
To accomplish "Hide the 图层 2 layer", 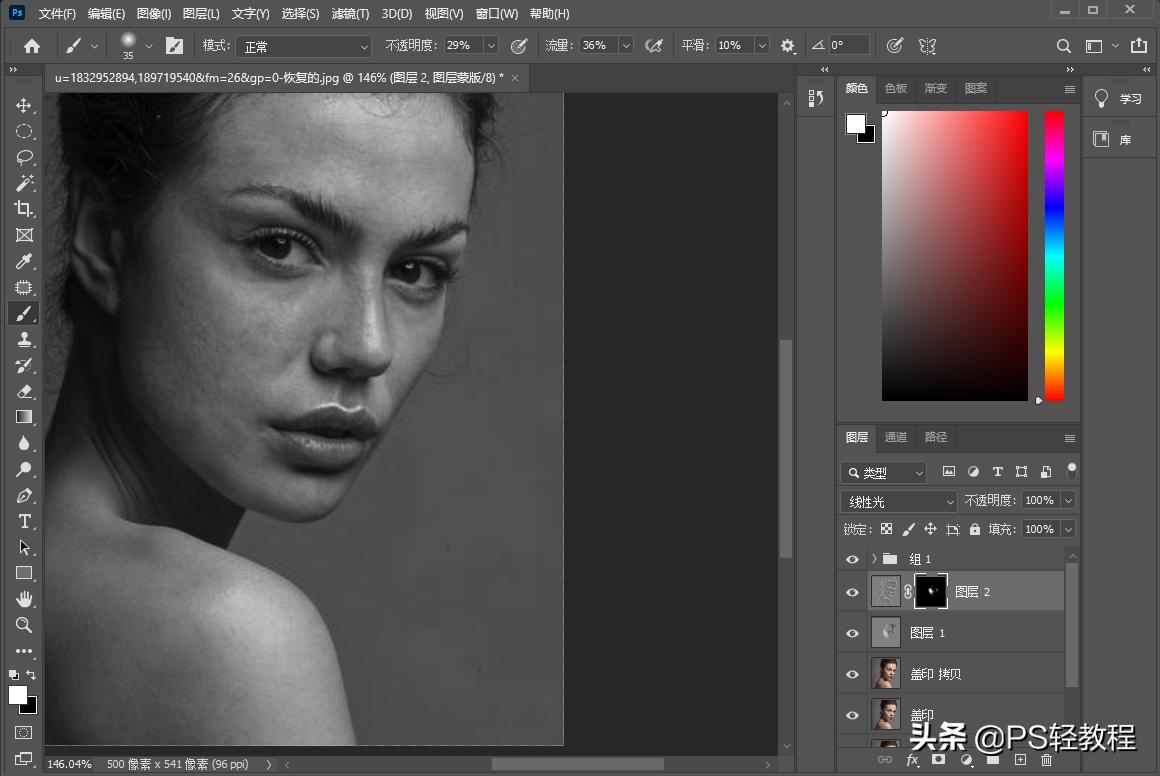I will tap(852, 592).
